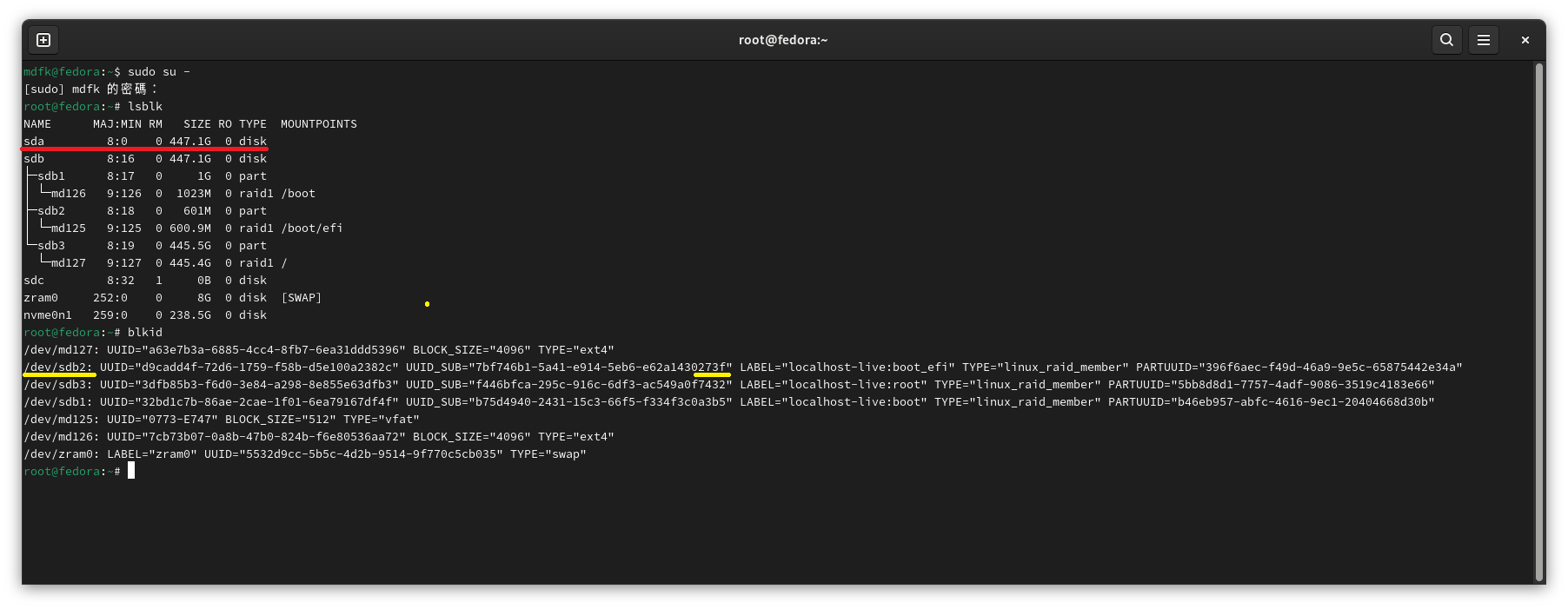Click the sdb1 partition entry
Screen dimensions: 1568x609
click(51, 176)
